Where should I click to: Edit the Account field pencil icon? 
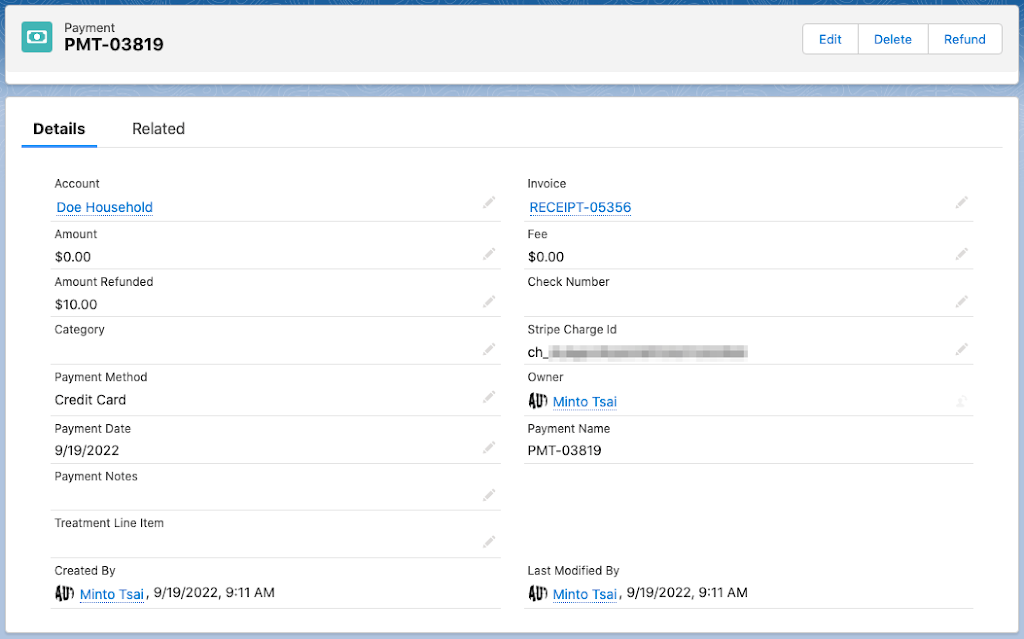point(489,203)
